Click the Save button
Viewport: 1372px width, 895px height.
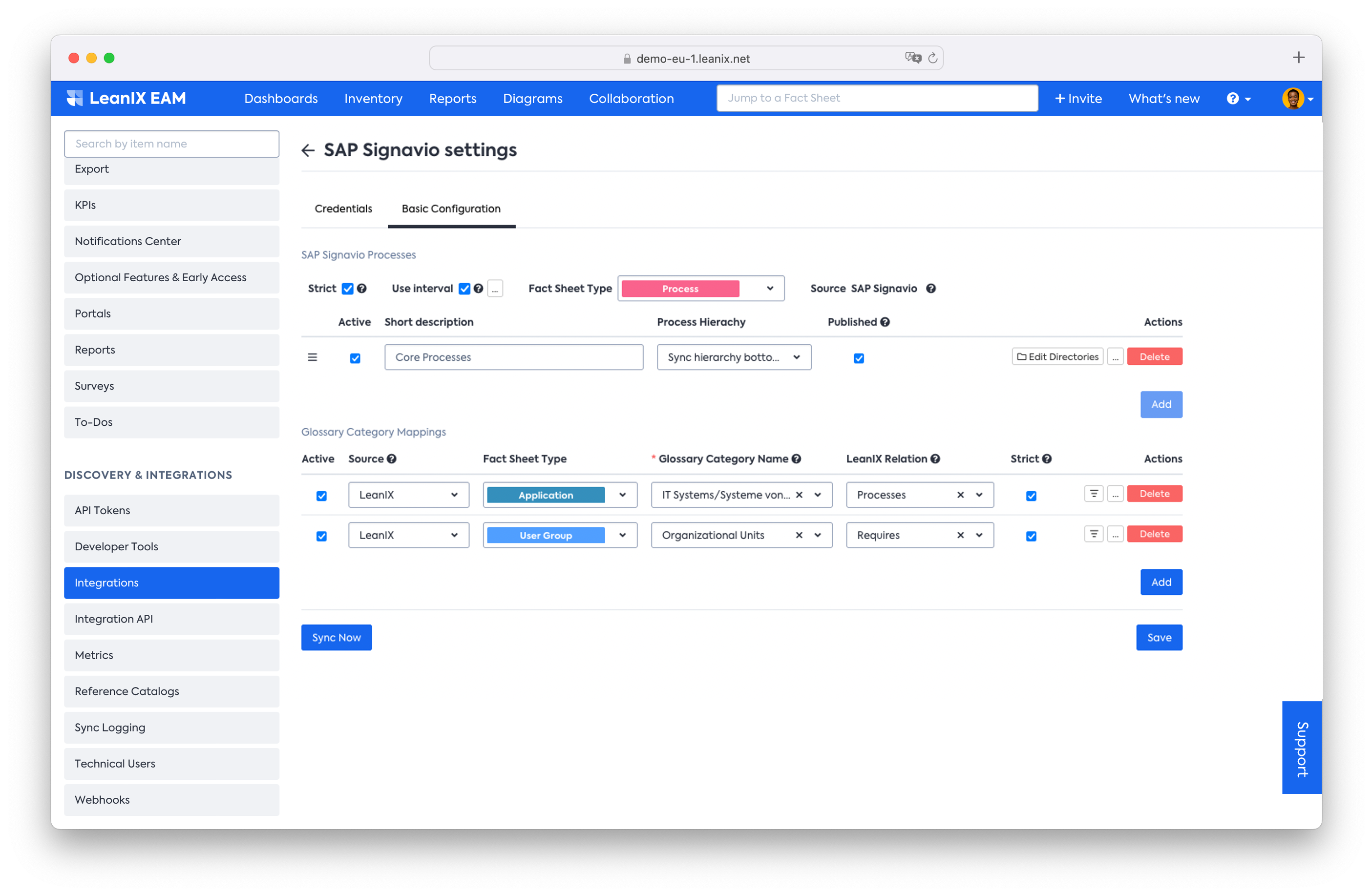coord(1159,638)
